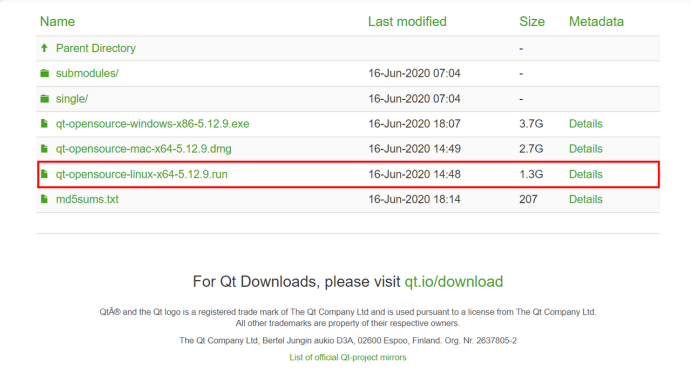692x374 pixels.
Task: Click the 16-Jun-2020 18:07 date
Action: (x=414, y=124)
